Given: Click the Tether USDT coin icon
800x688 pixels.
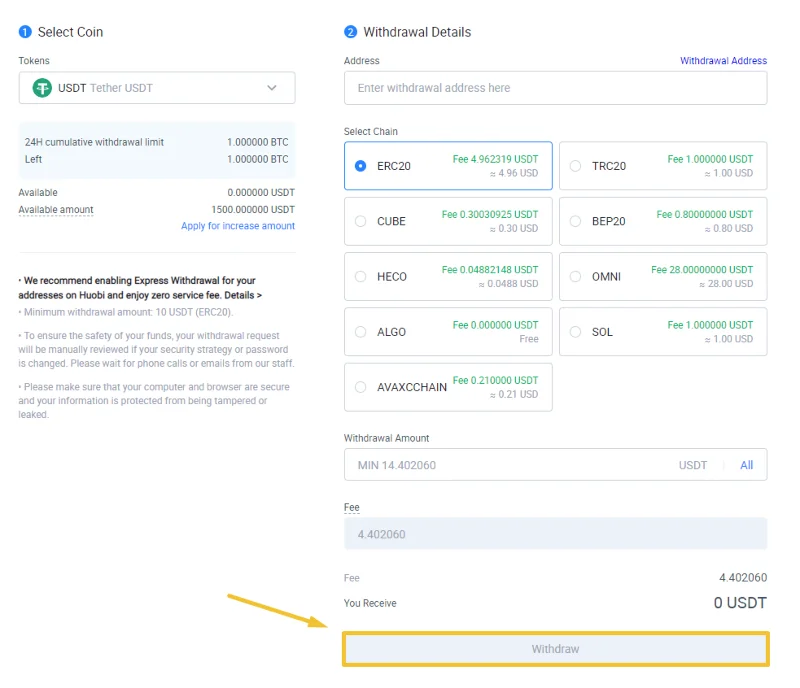Looking at the screenshot, I should pos(42,88).
